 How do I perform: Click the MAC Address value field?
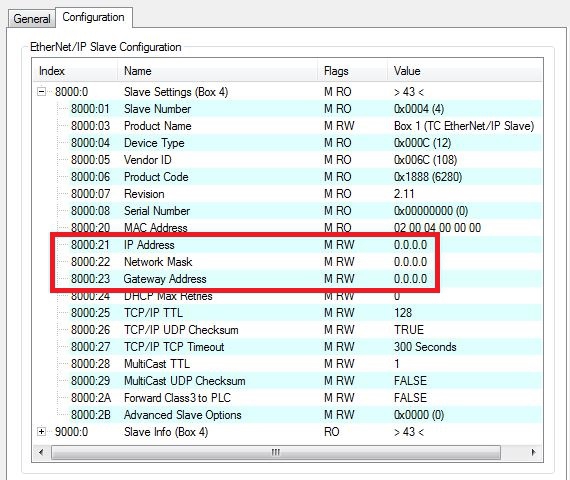[x=437, y=228]
